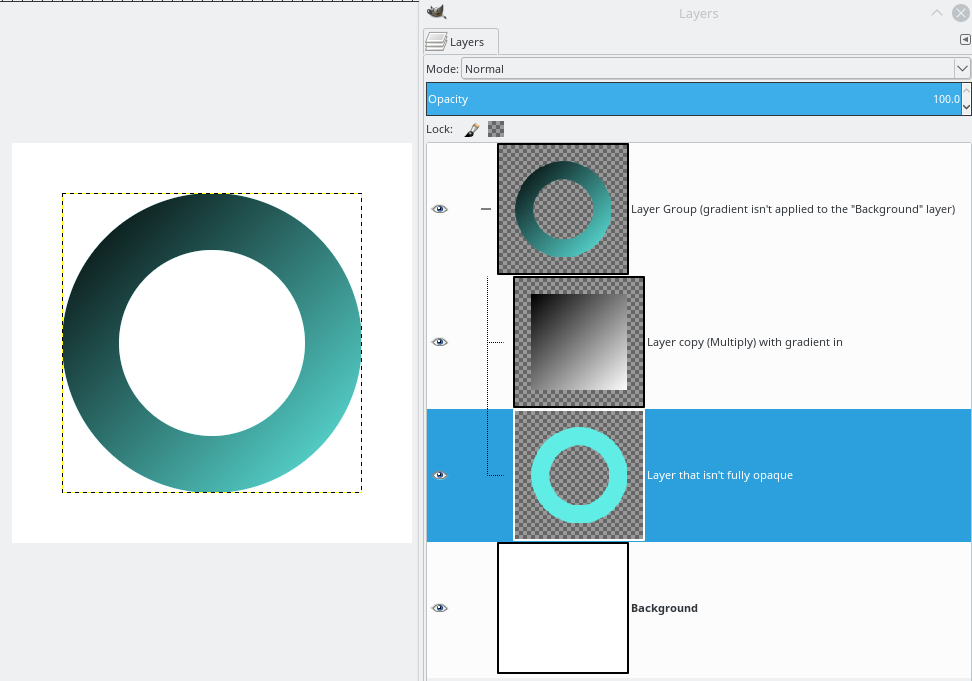Switch to the Layers tab
This screenshot has height=681, width=972.
pyautogui.click(x=461, y=41)
